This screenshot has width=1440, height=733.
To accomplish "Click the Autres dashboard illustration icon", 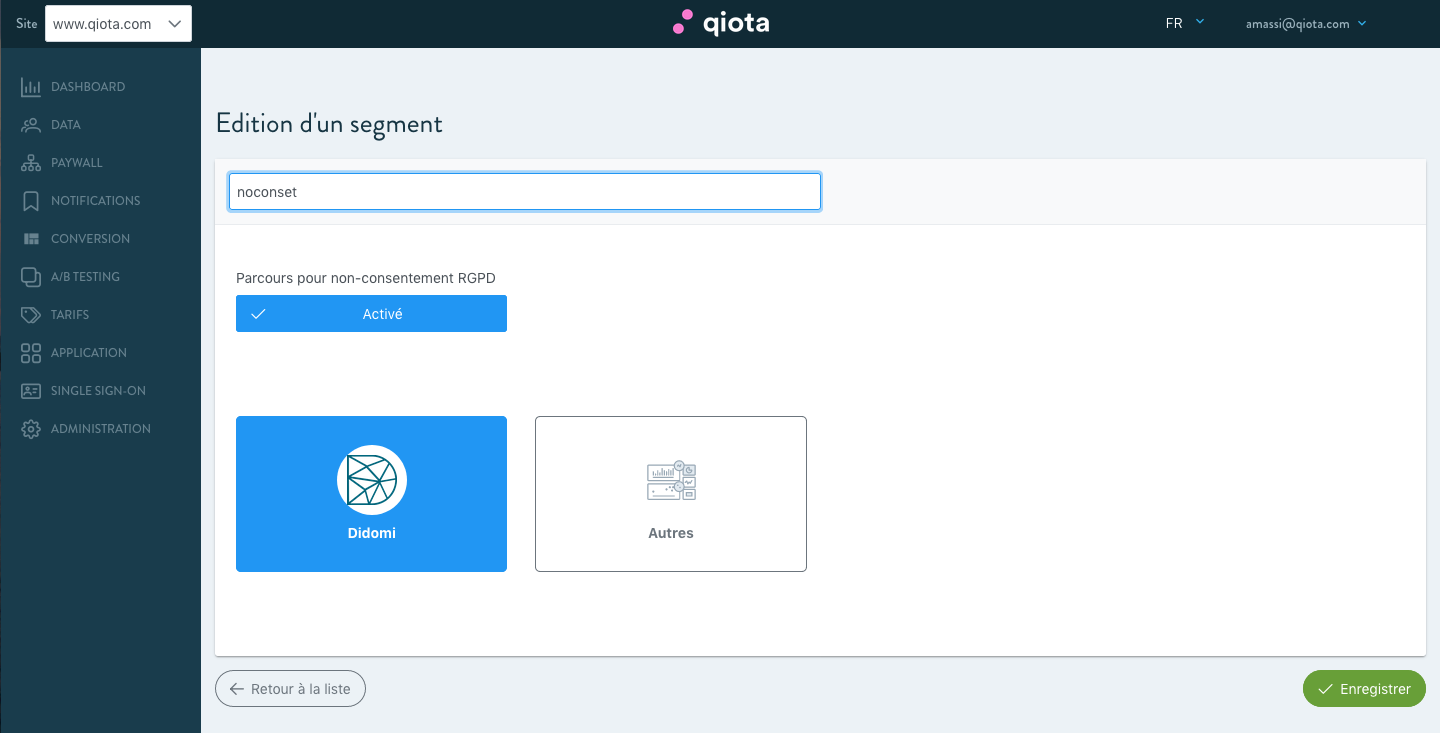I will coord(671,480).
